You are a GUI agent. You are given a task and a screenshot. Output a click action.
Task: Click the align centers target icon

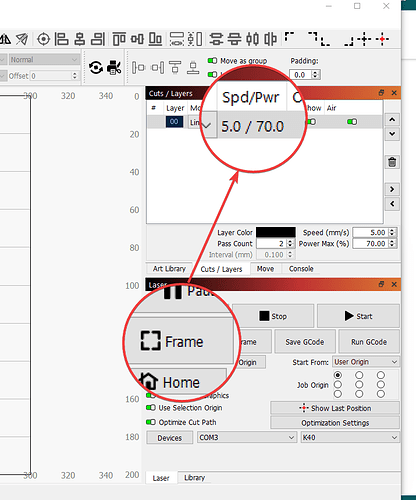[43, 39]
